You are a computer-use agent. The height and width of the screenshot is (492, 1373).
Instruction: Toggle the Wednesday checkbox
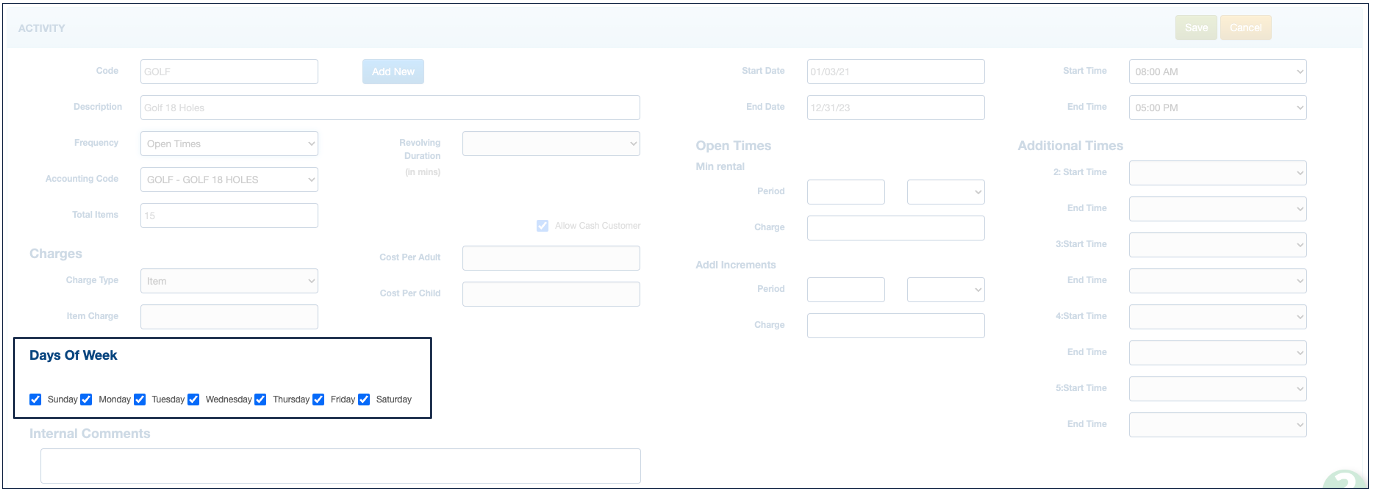(194, 399)
